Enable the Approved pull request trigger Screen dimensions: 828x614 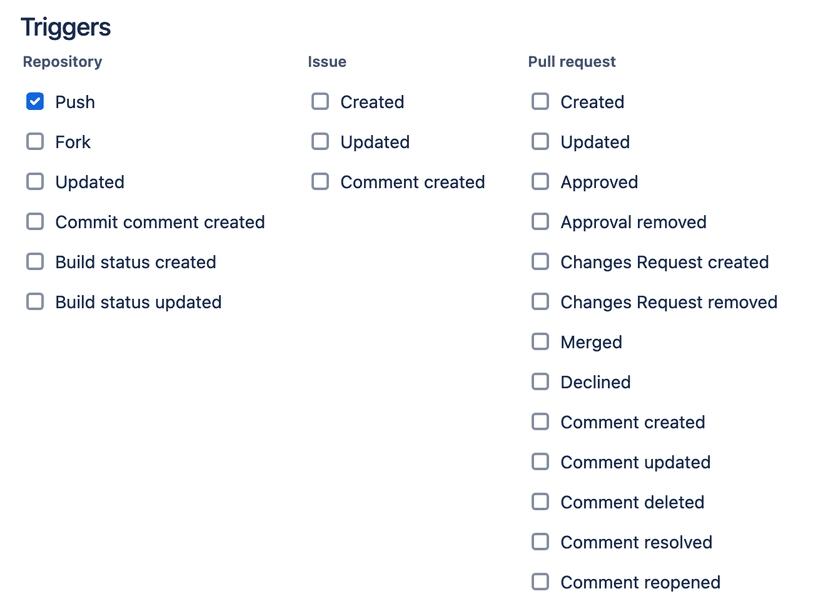(x=540, y=181)
